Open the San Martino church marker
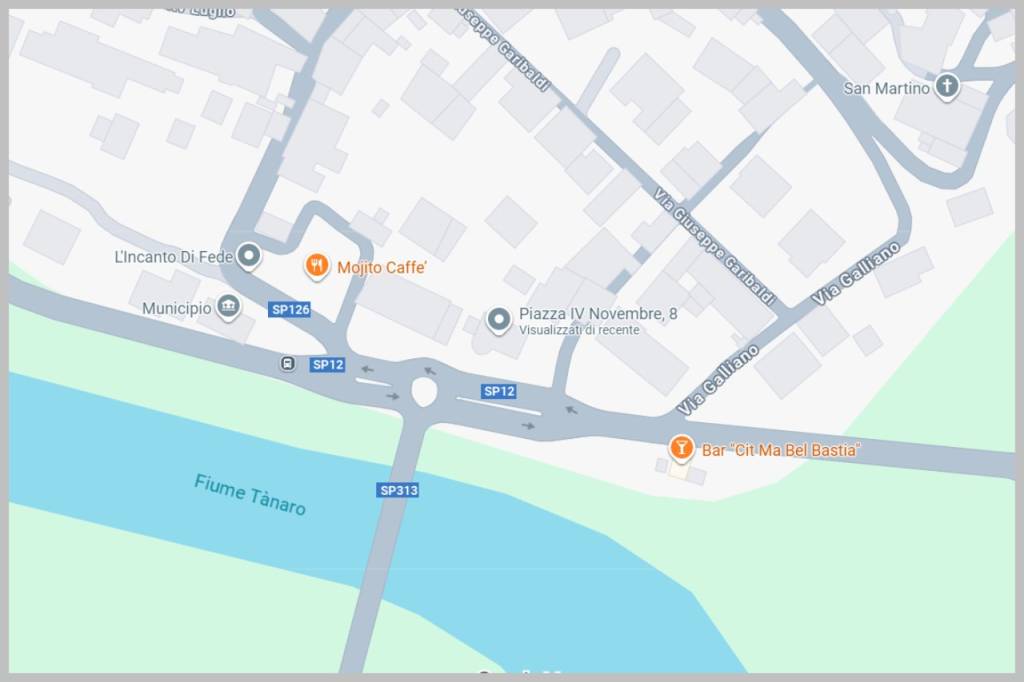 946,86
